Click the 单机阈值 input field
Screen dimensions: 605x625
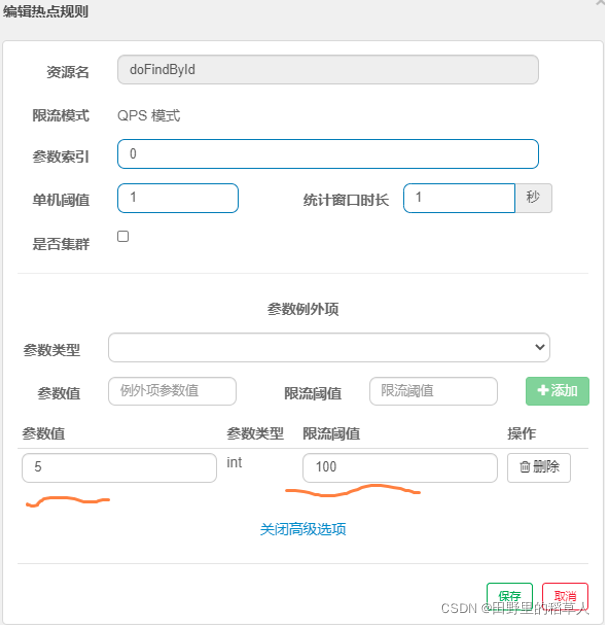[x=178, y=198]
